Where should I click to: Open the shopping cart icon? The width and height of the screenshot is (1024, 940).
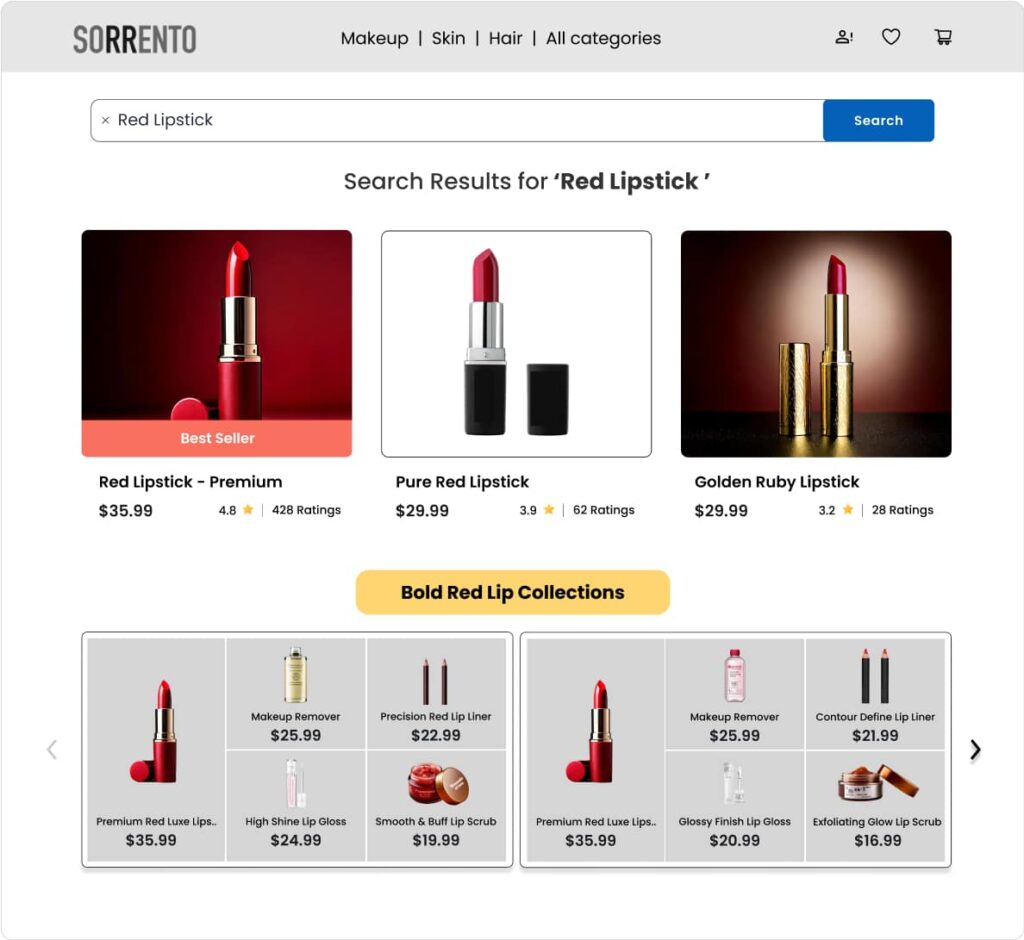point(942,37)
